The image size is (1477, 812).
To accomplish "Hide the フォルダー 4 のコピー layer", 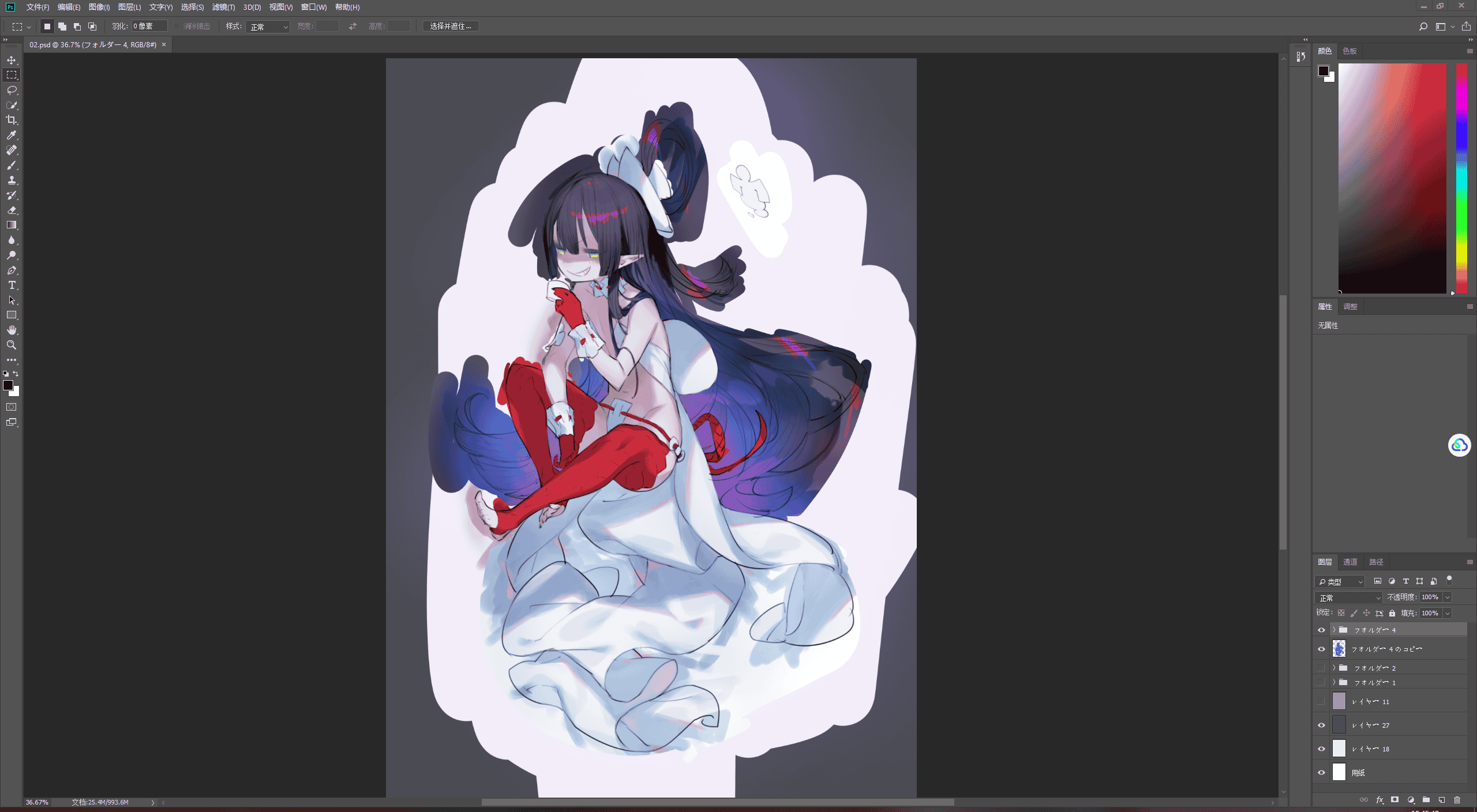I will 1321,649.
